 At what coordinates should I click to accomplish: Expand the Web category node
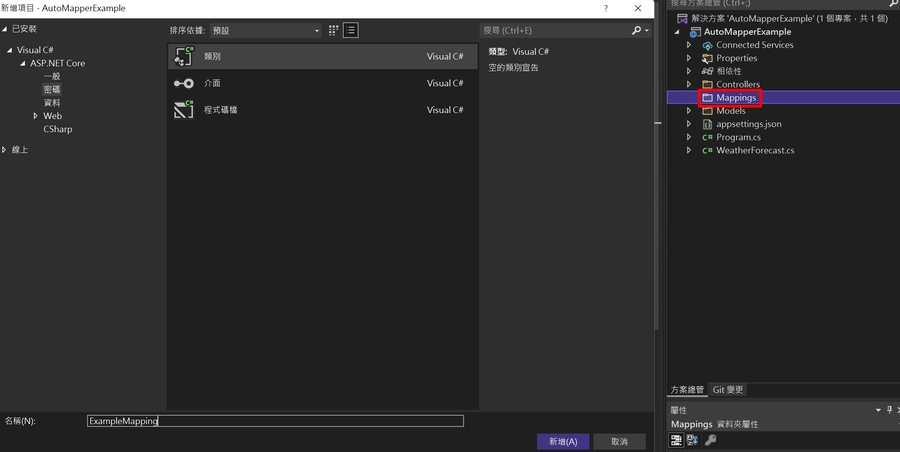click(x=35, y=116)
